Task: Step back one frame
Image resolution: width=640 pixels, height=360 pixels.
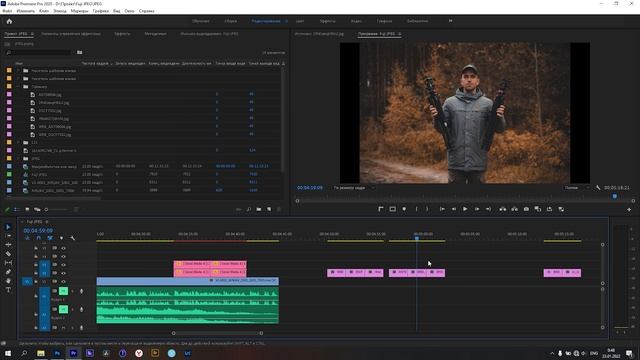Action: pyautogui.click(x=453, y=209)
